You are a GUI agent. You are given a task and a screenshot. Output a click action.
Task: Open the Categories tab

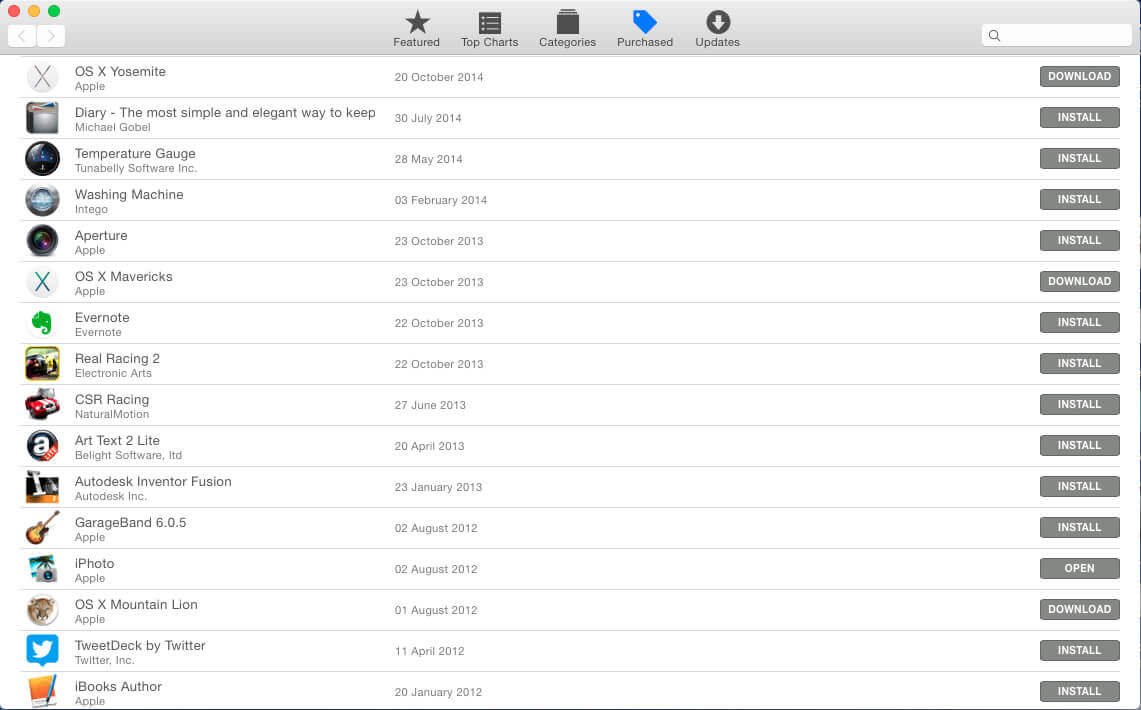pyautogui.click(x=568, y=29)
